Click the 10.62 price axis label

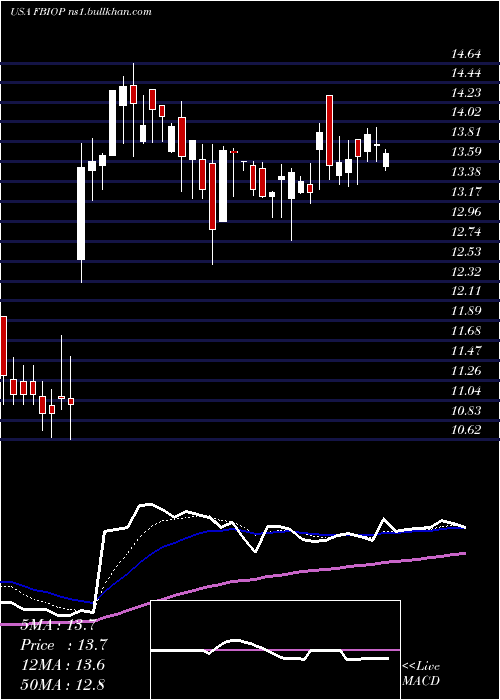(x=466, y=430)
